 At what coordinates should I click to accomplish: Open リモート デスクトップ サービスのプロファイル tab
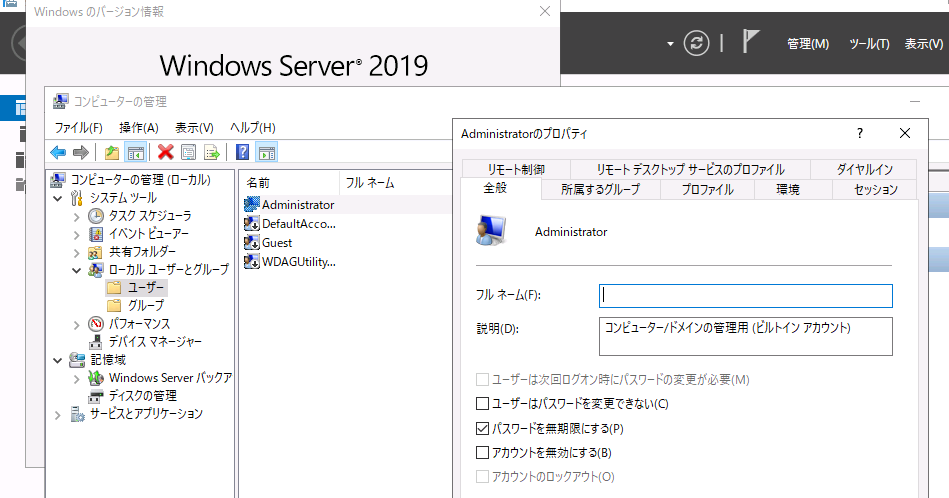tap(690, 169)
